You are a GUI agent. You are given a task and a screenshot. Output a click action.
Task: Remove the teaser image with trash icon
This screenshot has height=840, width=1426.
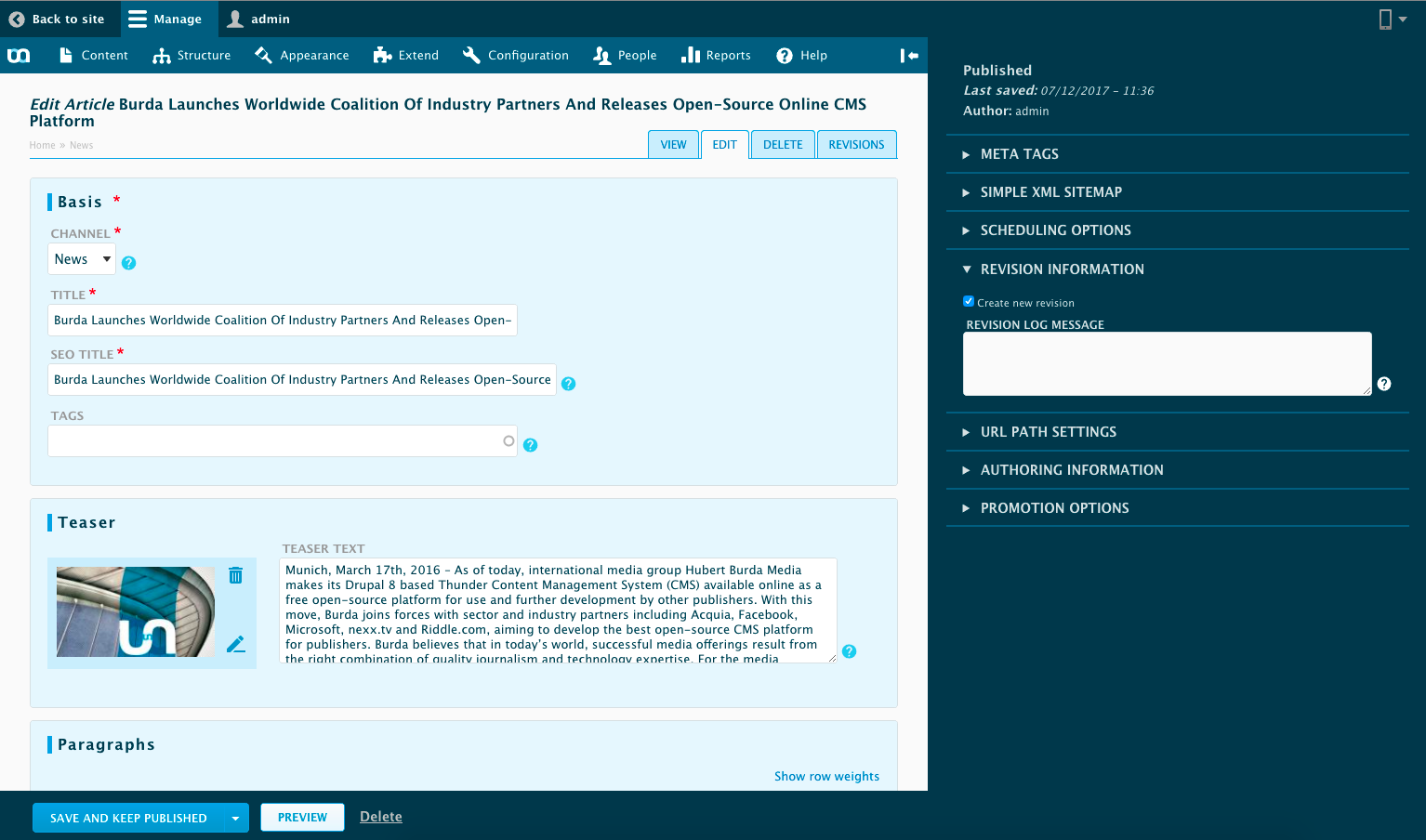236,575
